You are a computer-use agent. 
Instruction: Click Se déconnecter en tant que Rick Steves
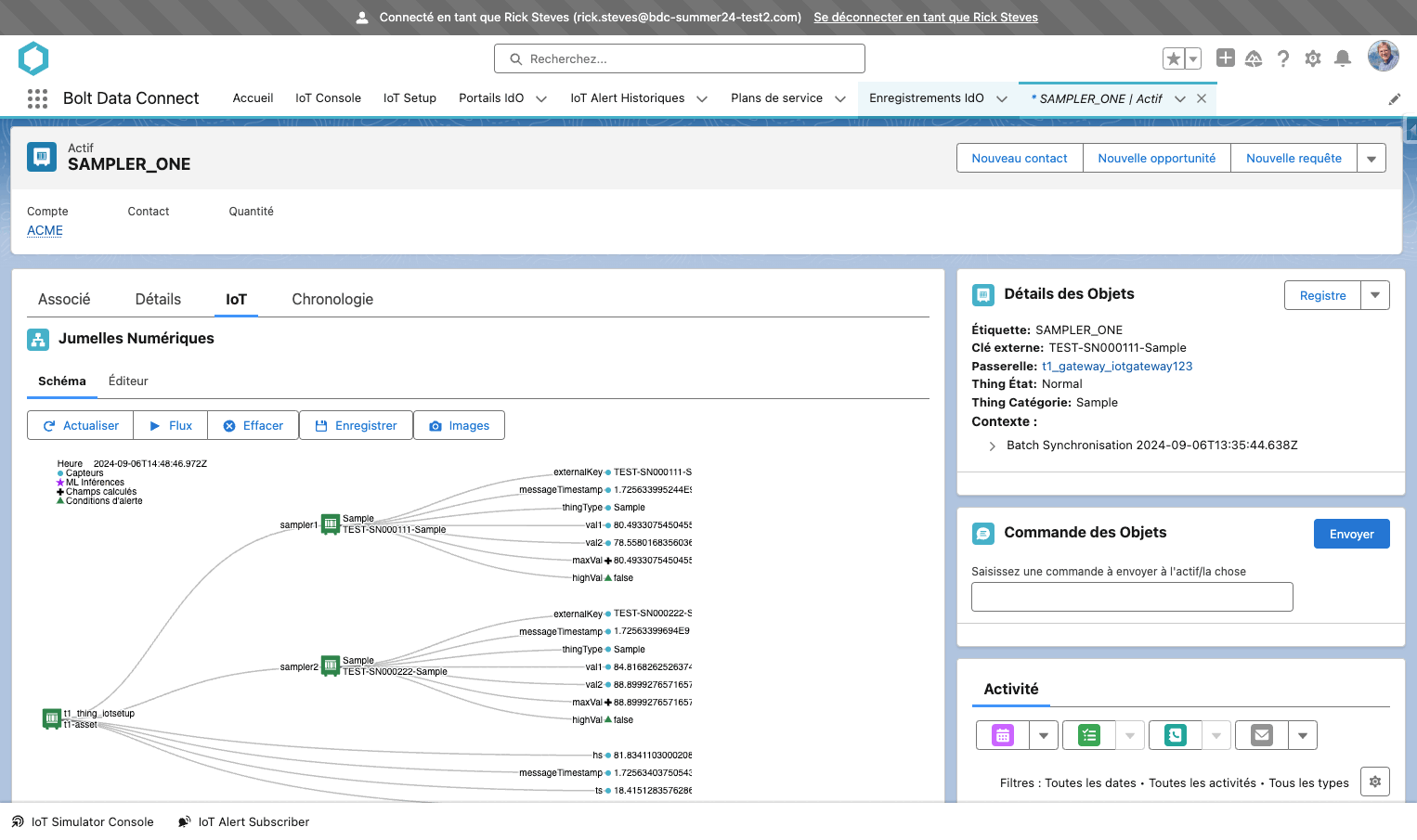click(926, 17)
